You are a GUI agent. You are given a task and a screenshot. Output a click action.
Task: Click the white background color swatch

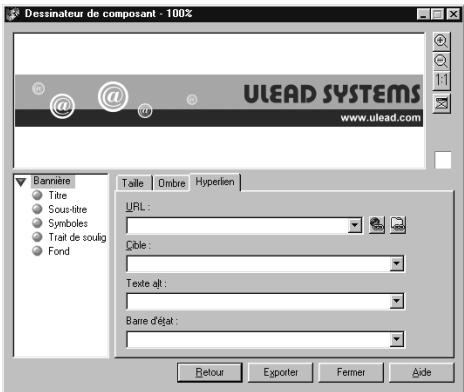tap(443, 160)
